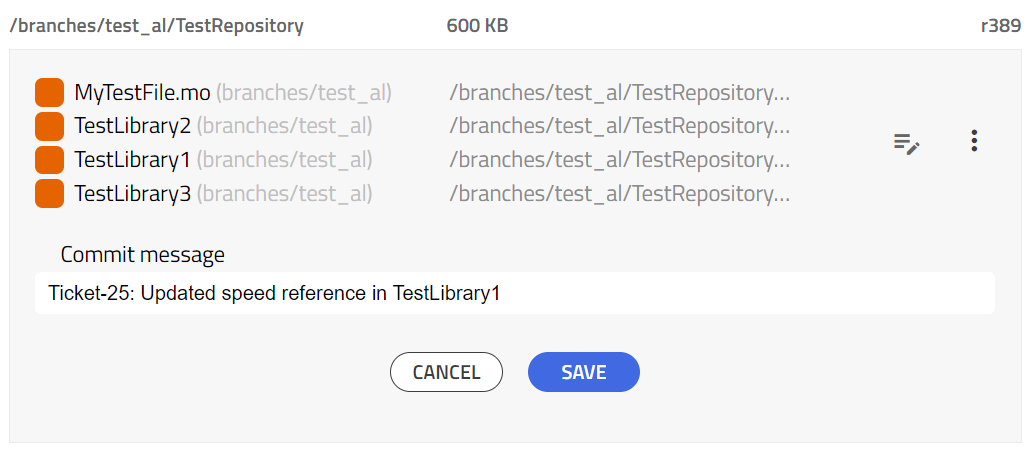Click the SAVE button
The height and width of the screenshot is (461, 1033).
584,372
